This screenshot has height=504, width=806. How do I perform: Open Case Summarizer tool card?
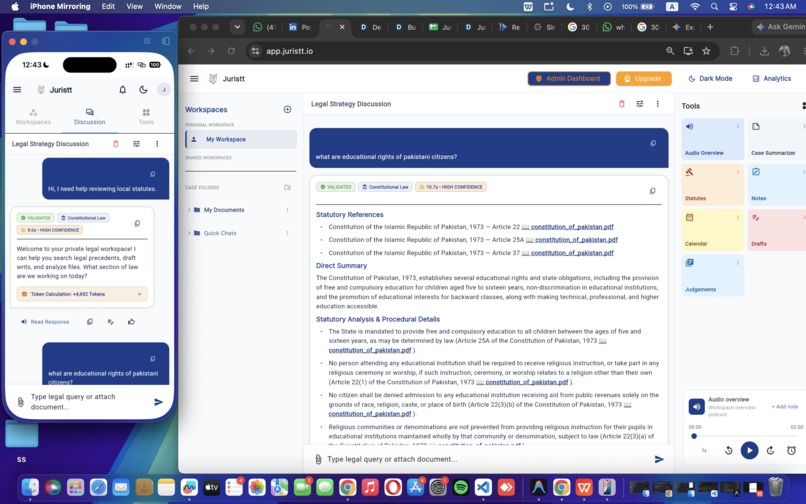point(777,139)
